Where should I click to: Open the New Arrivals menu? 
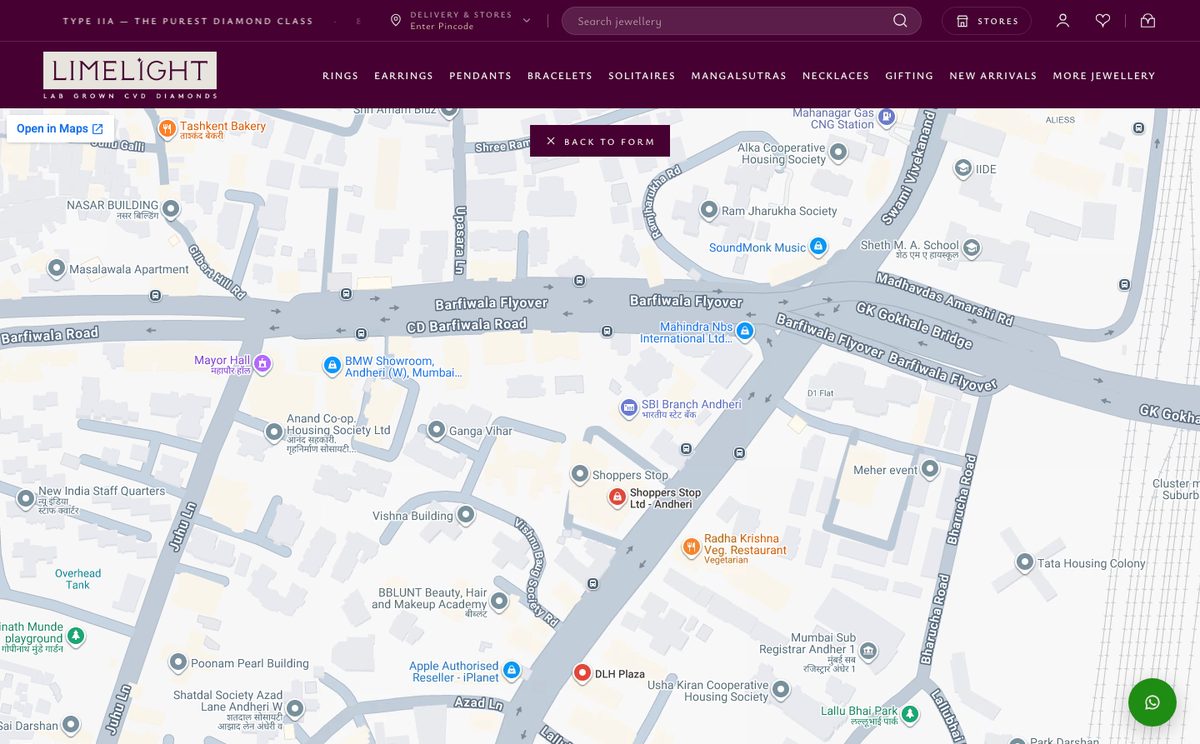click(x=993, y=76)
